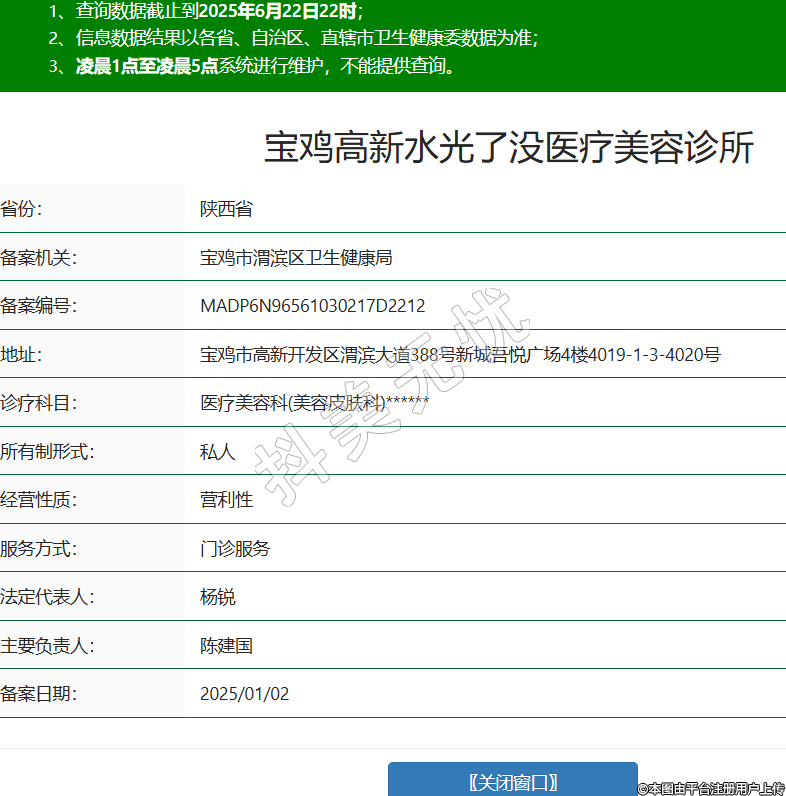The image size is (786, 796).
Task: Select the person in charge 陈建国
Action: [x=226, y=645]
